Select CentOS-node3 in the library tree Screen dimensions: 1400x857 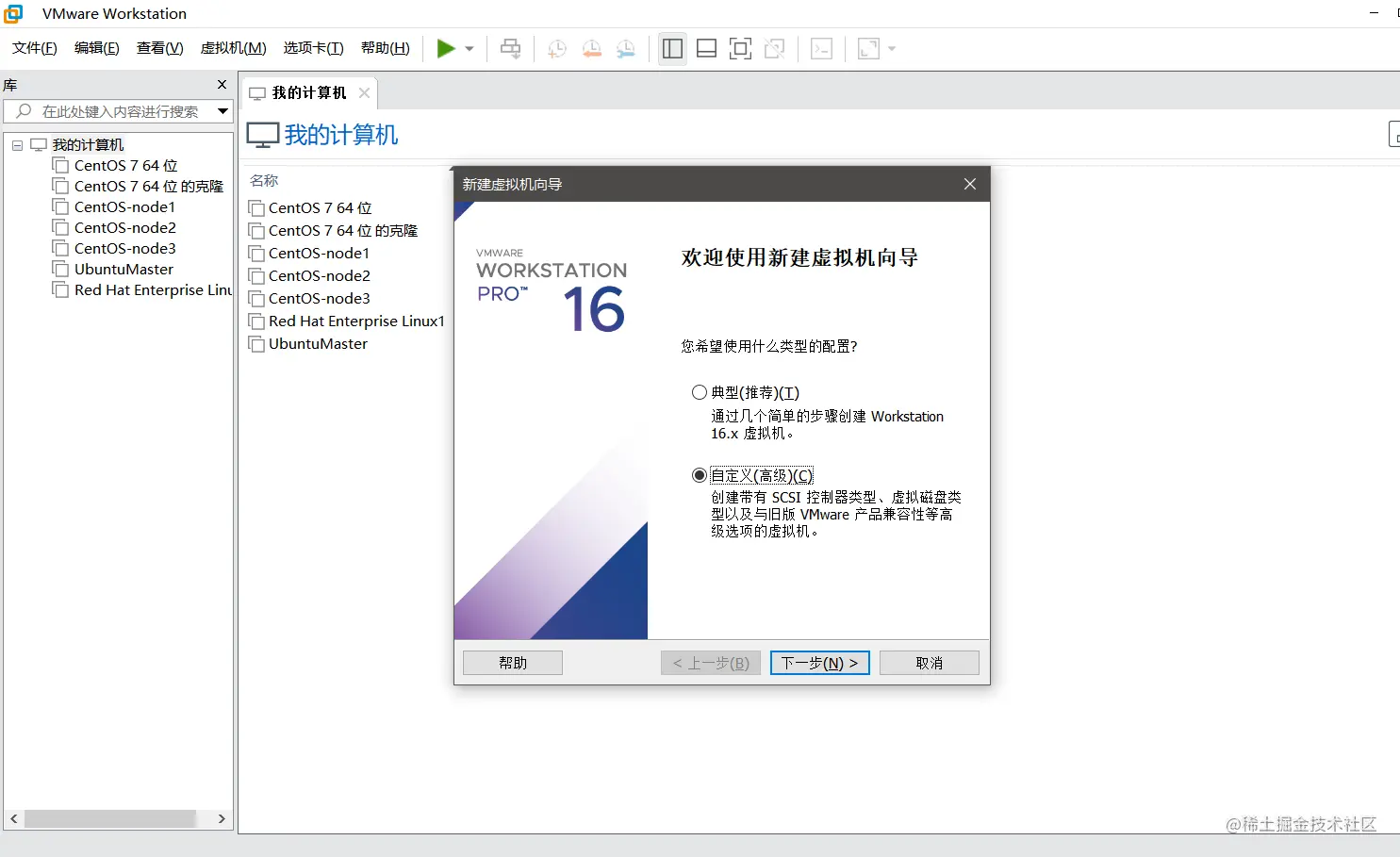coord(124,249)
